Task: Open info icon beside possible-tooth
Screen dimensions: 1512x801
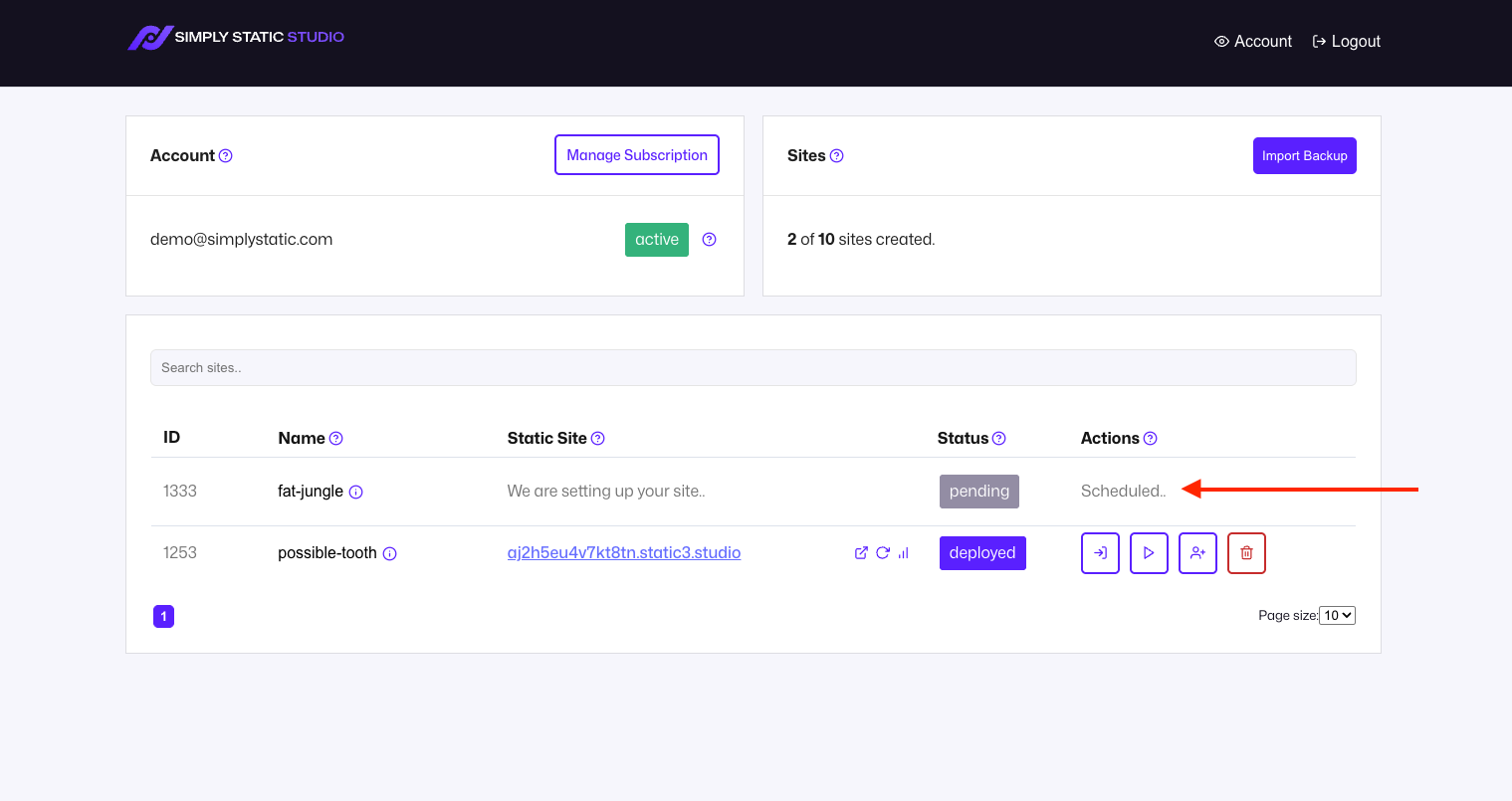Action: [390, 554]
